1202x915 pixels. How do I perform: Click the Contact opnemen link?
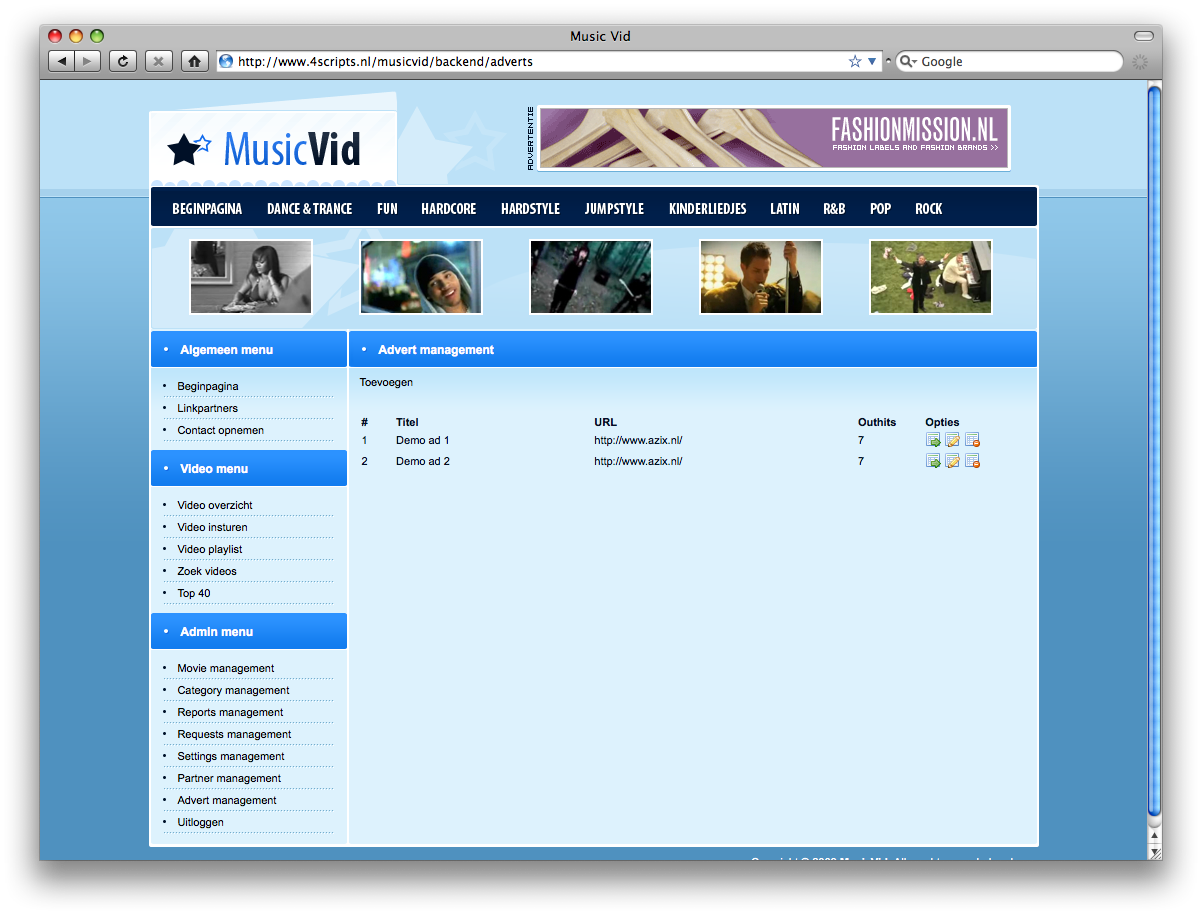[220, 430]
